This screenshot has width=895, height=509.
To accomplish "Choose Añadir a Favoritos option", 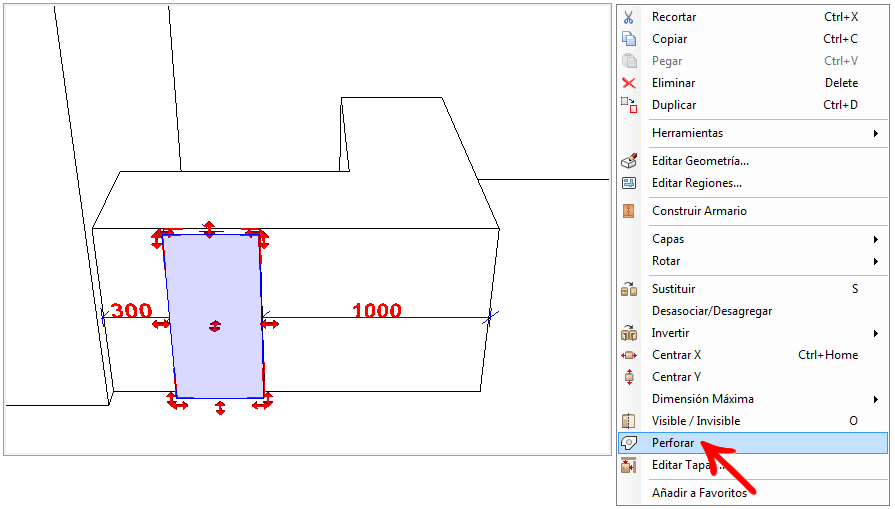I will (753, 493).
